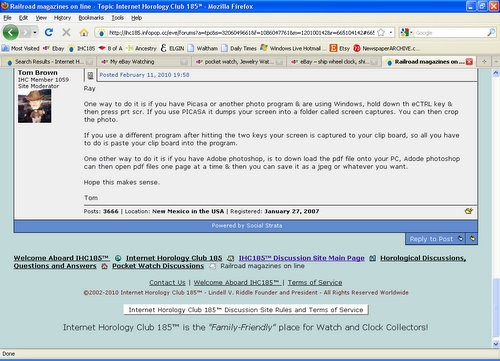Screen dimensions: 500x361
Task: Open the B of A bookmark
Action: click(x=111, y=48)
